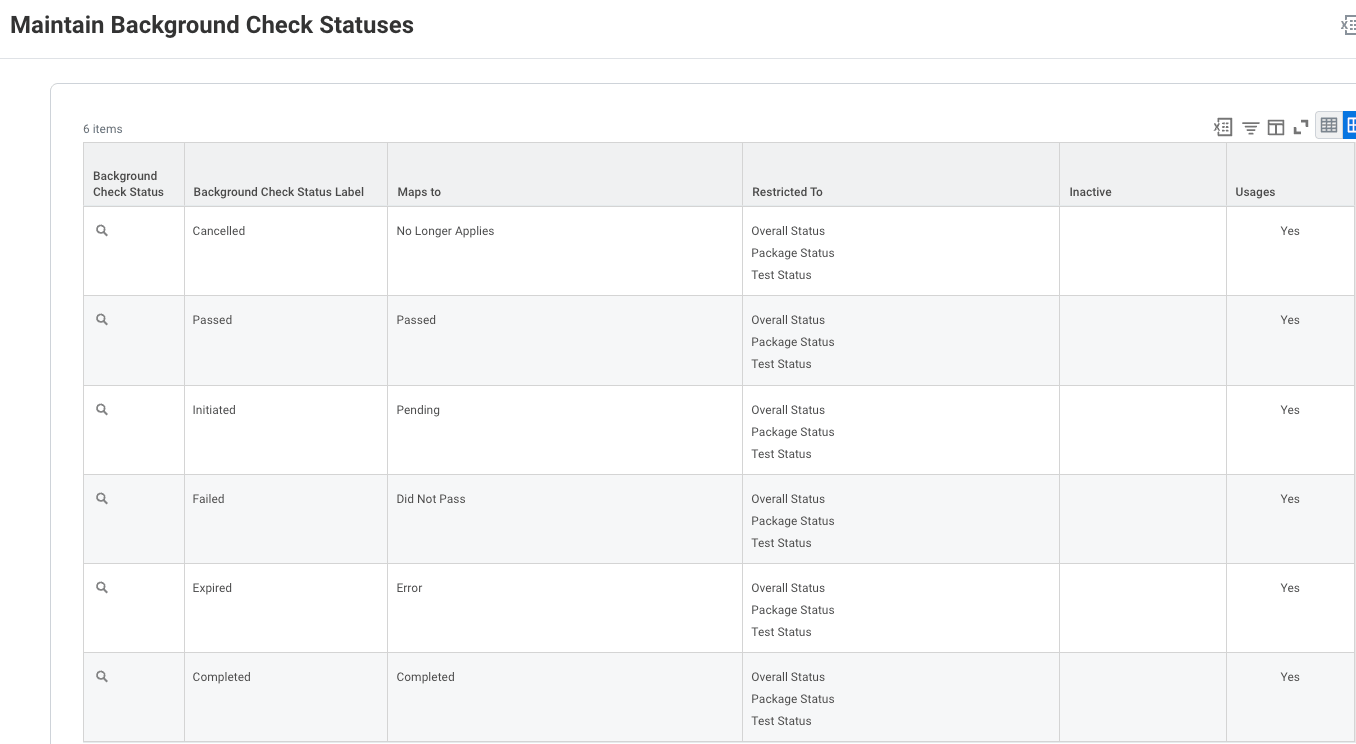This screenshot has width=1356, height=744.
Task: Open magnifier icon in Cancelled row
Action: point(102,230)
